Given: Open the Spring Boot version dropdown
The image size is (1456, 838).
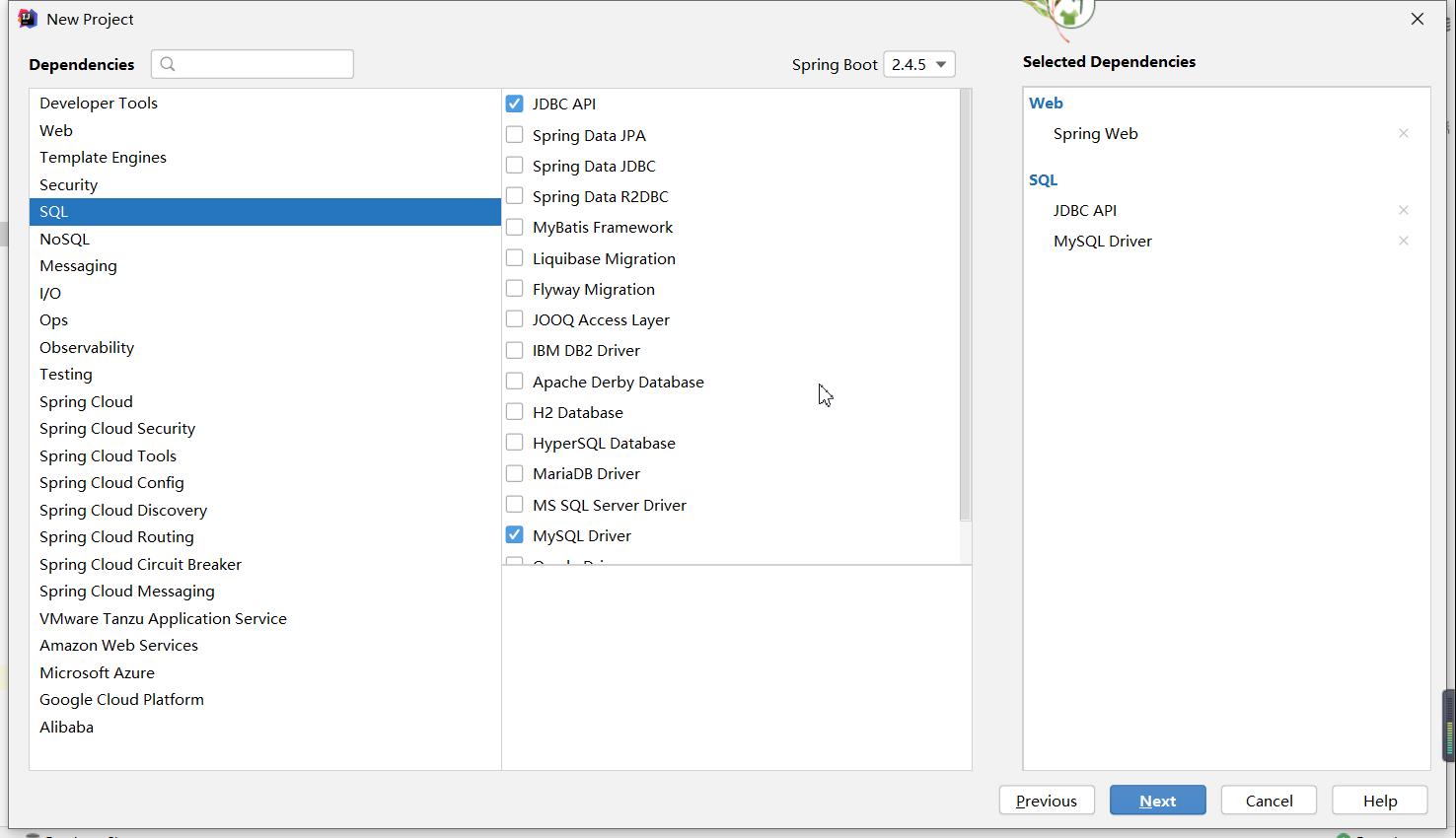Looking at the screenshot, I should [919, 64].
